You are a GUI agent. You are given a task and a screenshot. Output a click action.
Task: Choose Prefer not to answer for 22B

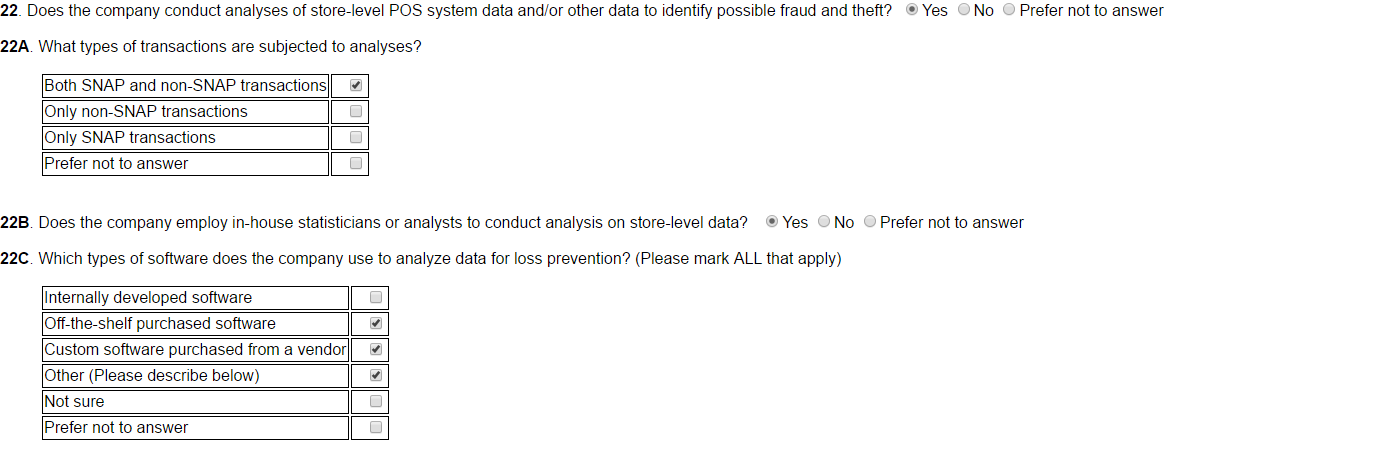(870, 222)
